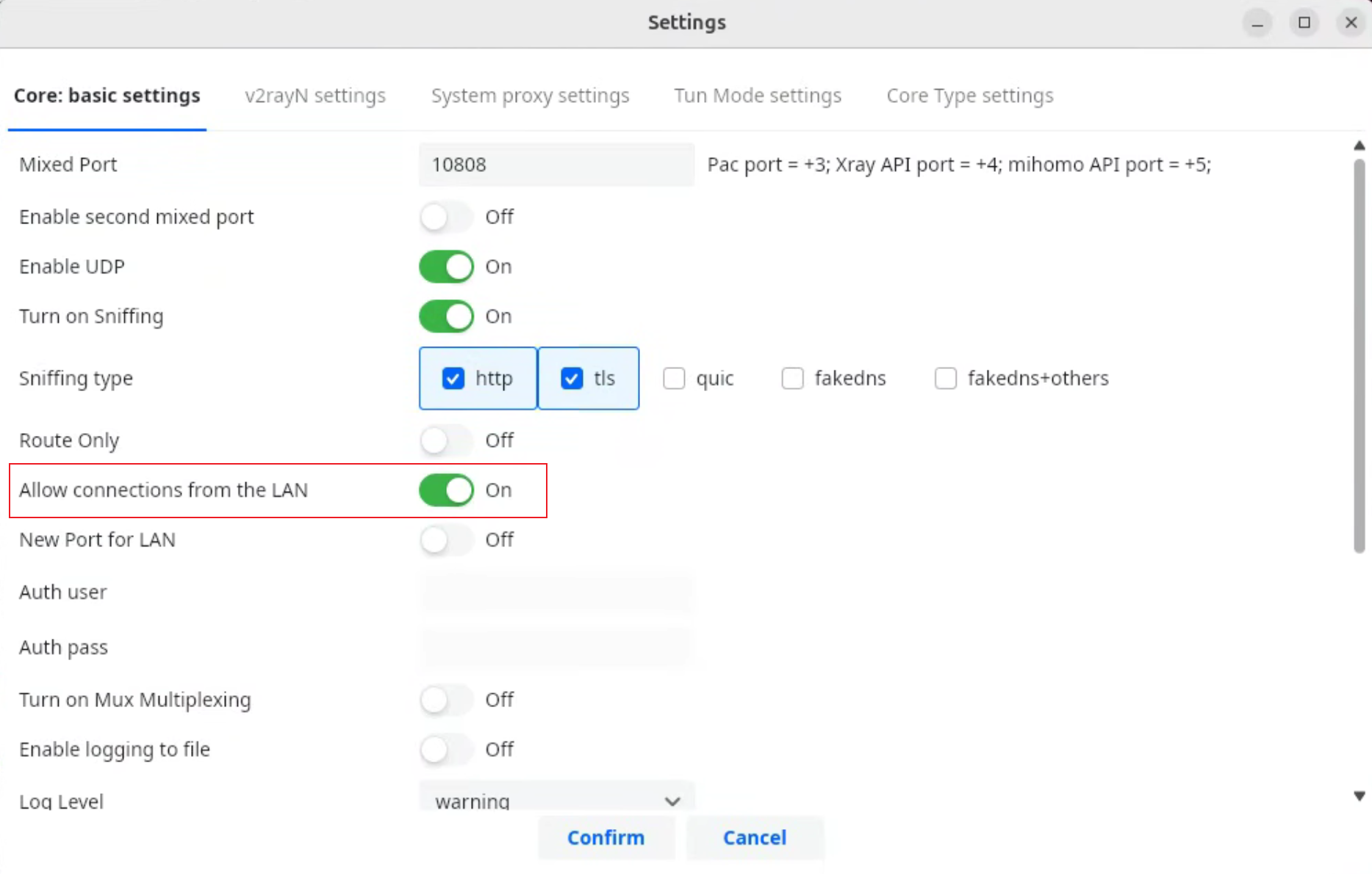Viewport: 1372px width, 874px height.
Task: Disable the Enable UDP switch
Action: (x=446, y=267)
